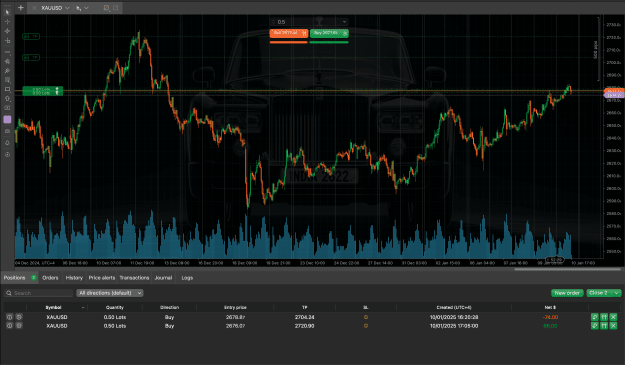Reverse the position with net -74.00

point(595,317)
